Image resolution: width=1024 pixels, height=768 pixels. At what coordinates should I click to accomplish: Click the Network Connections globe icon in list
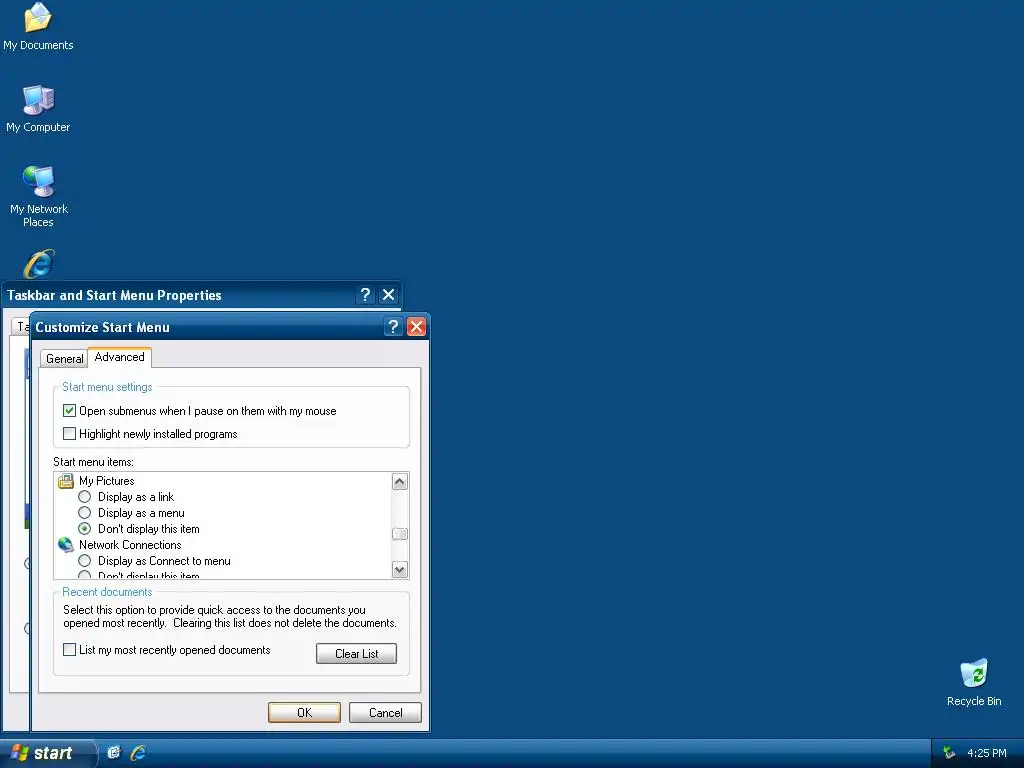65,545
